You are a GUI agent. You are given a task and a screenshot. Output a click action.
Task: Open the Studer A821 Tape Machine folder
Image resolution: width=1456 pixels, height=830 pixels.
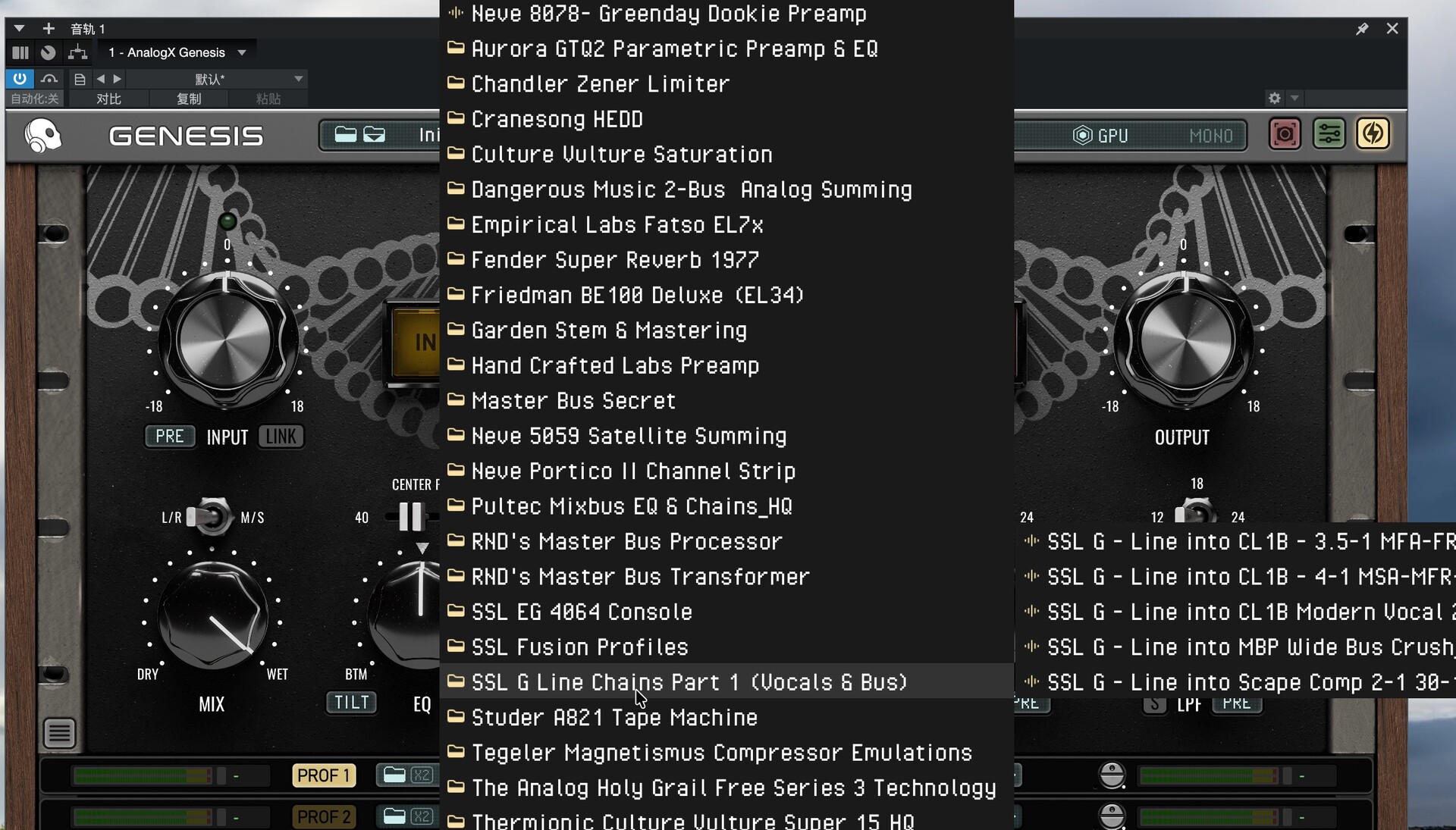coord(614,717)
